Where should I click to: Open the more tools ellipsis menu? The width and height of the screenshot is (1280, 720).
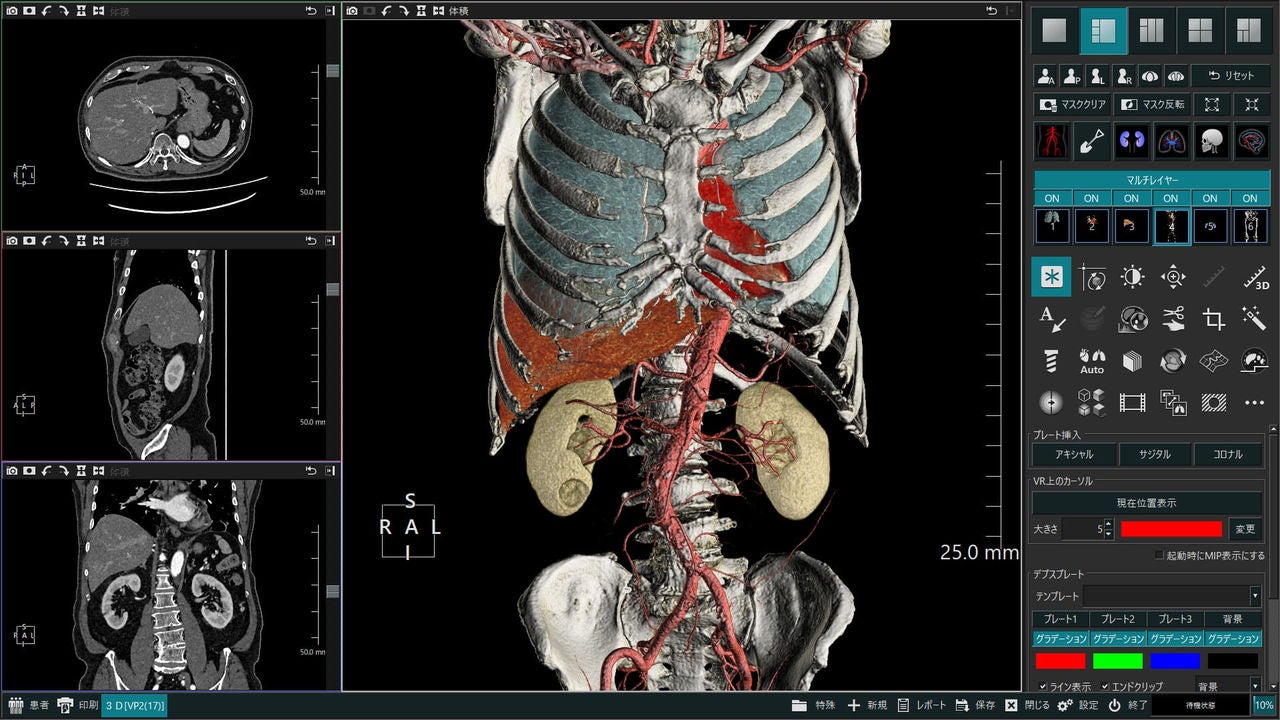pyautogui.click(x=1255, y=402)
